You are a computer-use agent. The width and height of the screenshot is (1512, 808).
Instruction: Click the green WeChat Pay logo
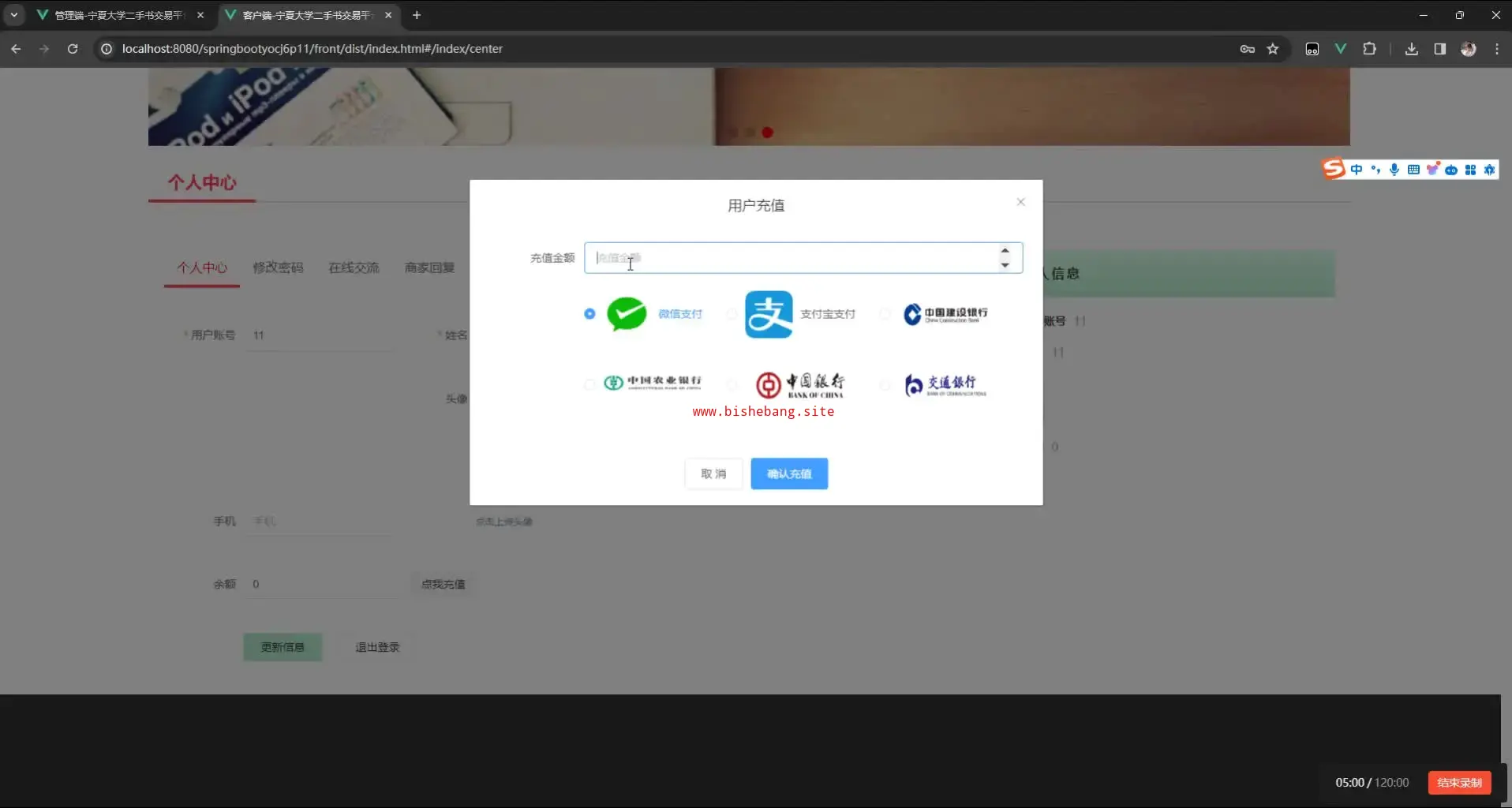coord(627,314)
